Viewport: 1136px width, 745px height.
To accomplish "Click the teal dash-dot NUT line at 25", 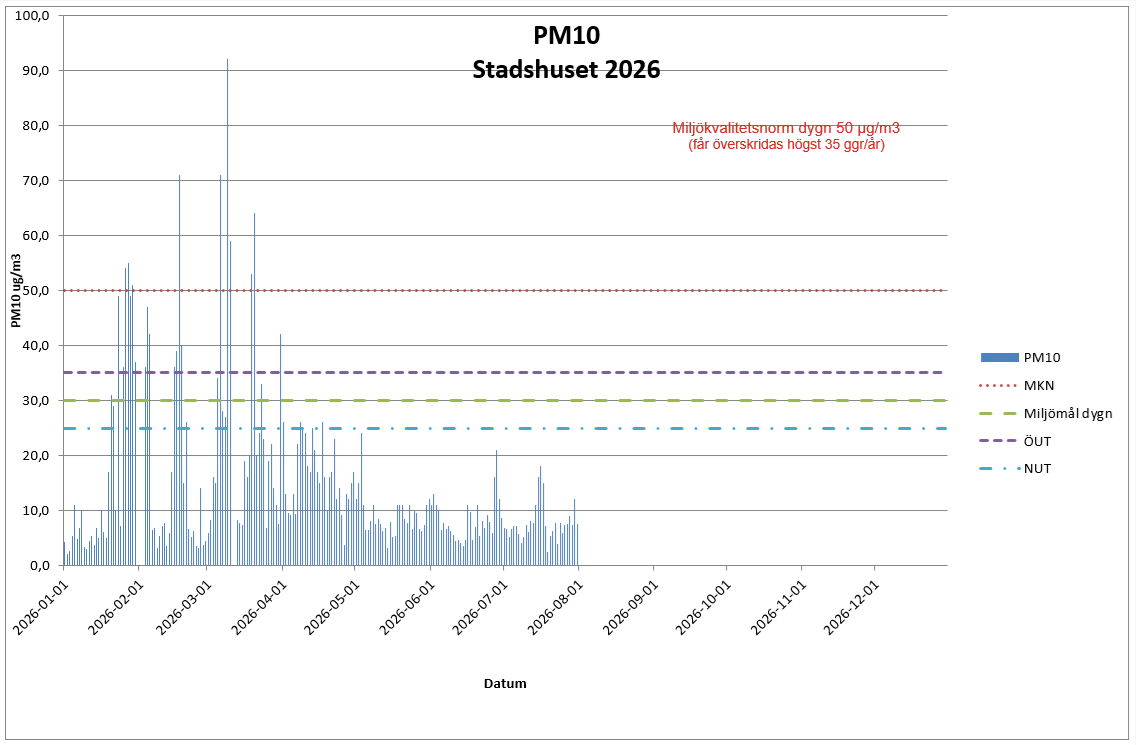I will pos(505,428).
